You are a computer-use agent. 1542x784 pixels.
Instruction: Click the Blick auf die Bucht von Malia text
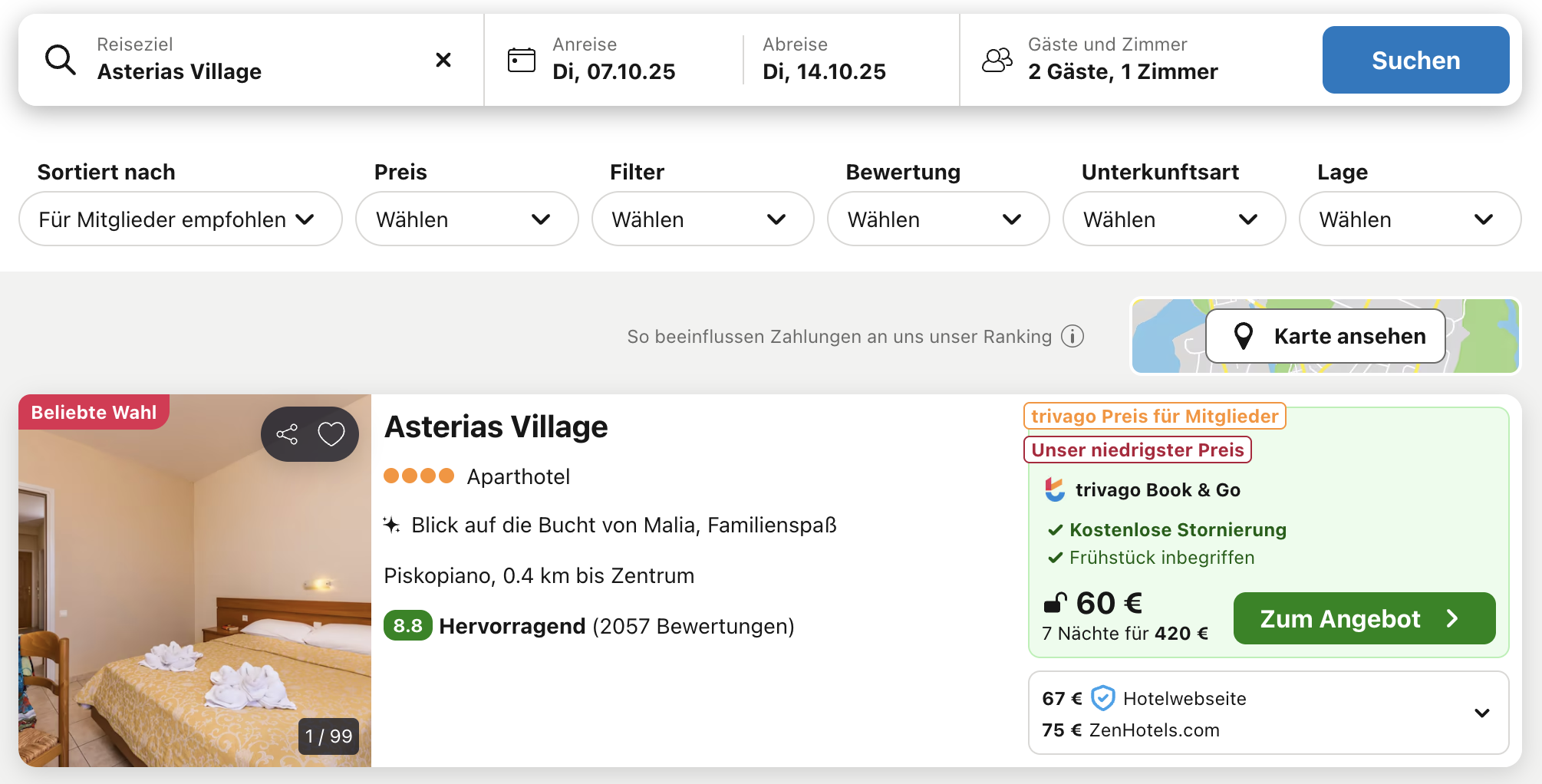(624, 525)
